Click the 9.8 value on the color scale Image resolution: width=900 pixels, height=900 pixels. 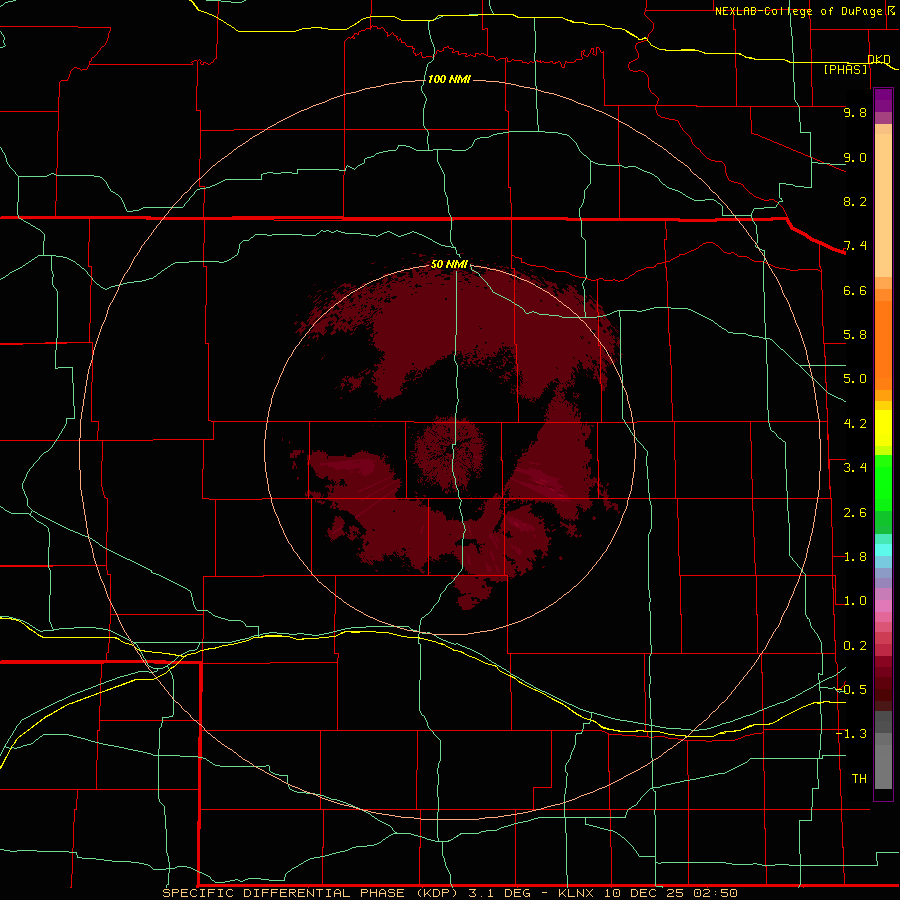(x=855, y=112)
